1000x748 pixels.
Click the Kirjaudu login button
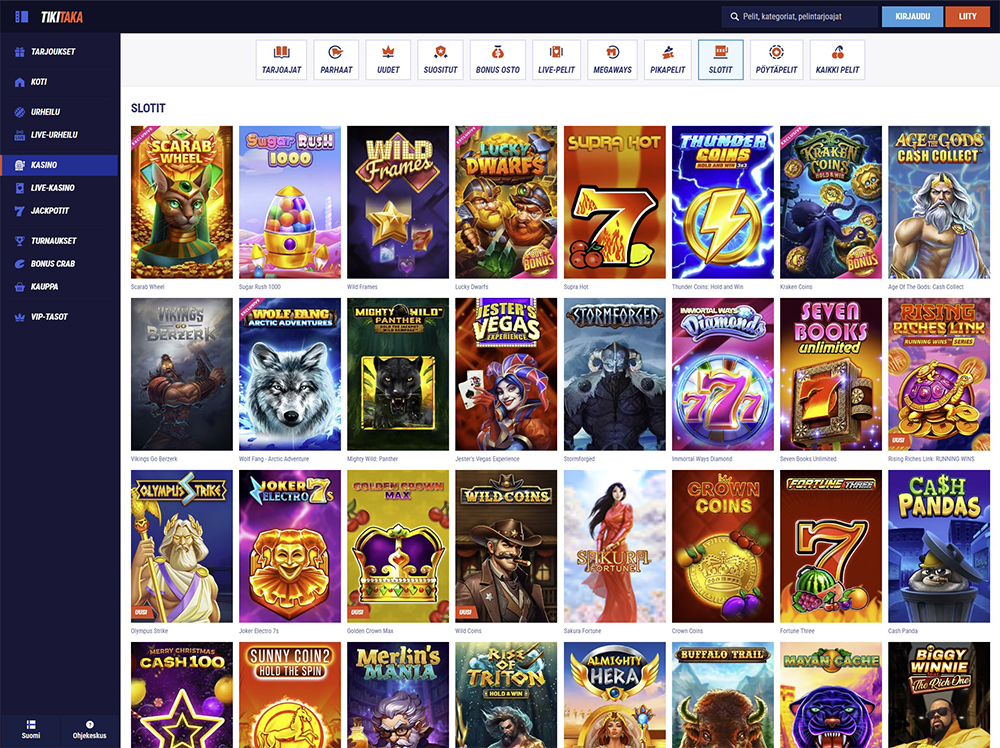click(913, 17)
